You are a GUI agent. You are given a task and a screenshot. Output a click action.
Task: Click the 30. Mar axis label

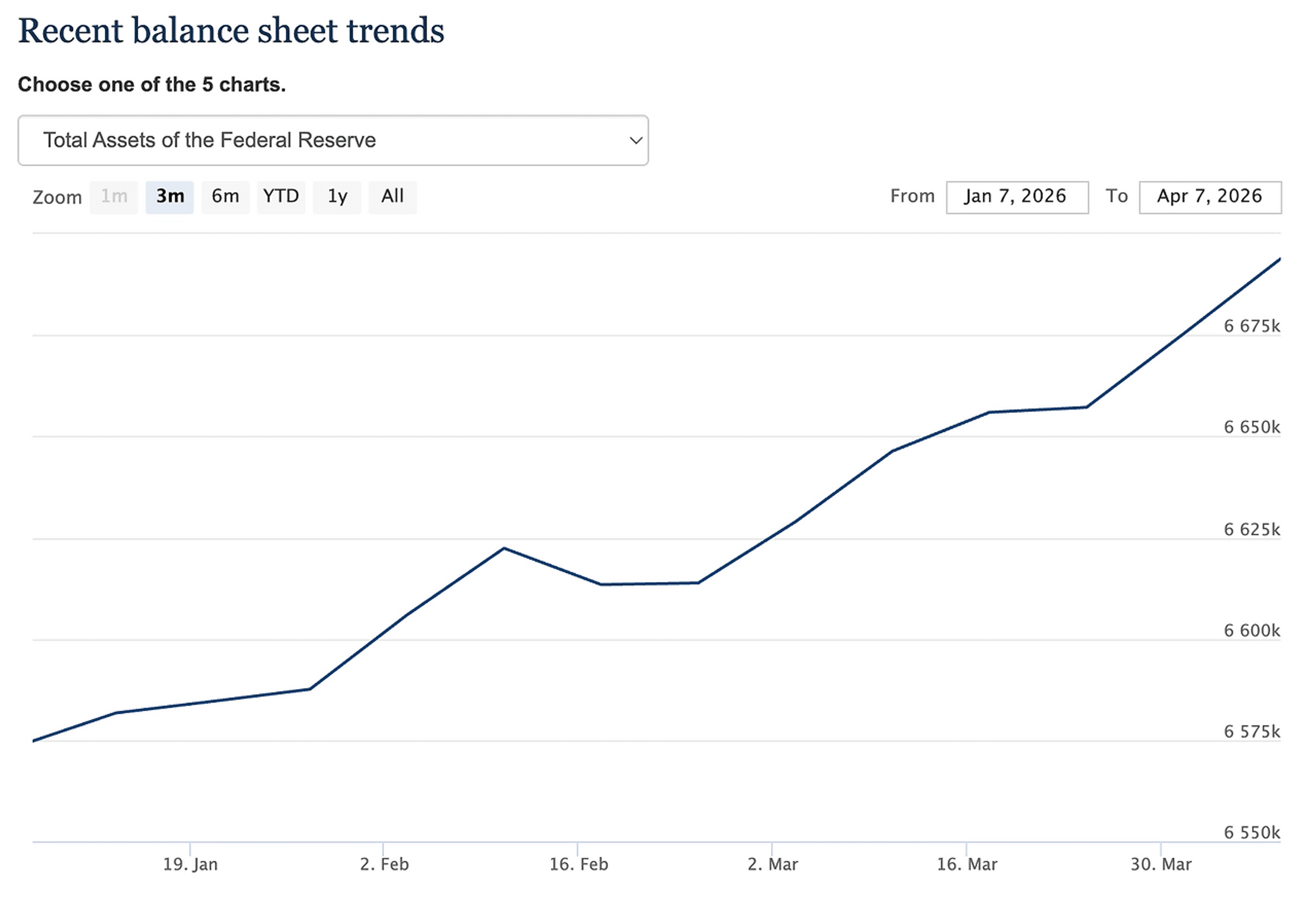[x=1161, y=864]
